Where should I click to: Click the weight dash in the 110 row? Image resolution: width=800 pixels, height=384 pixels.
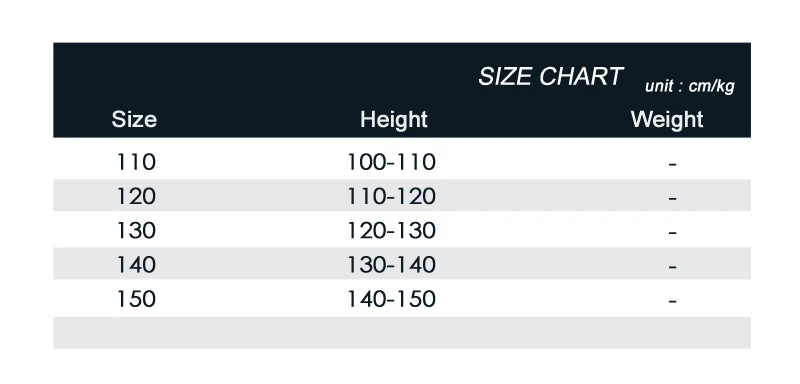[x=672, y=164]
